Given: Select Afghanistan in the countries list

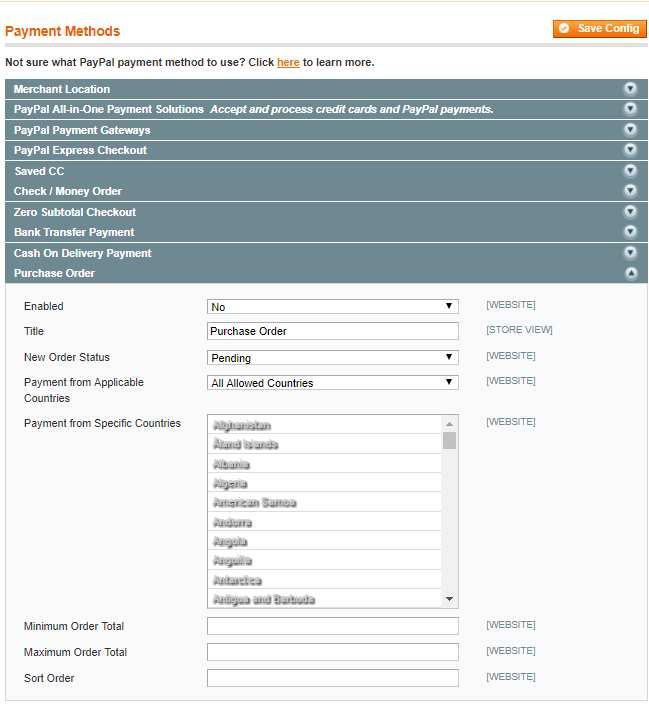Looking at the screenshot, I should [325, 425].
